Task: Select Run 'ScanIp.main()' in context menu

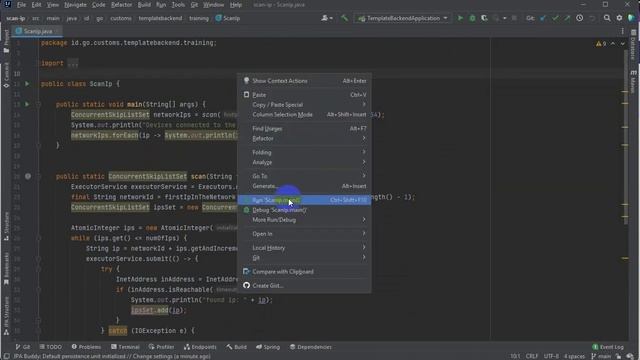Action: [304, 200]
